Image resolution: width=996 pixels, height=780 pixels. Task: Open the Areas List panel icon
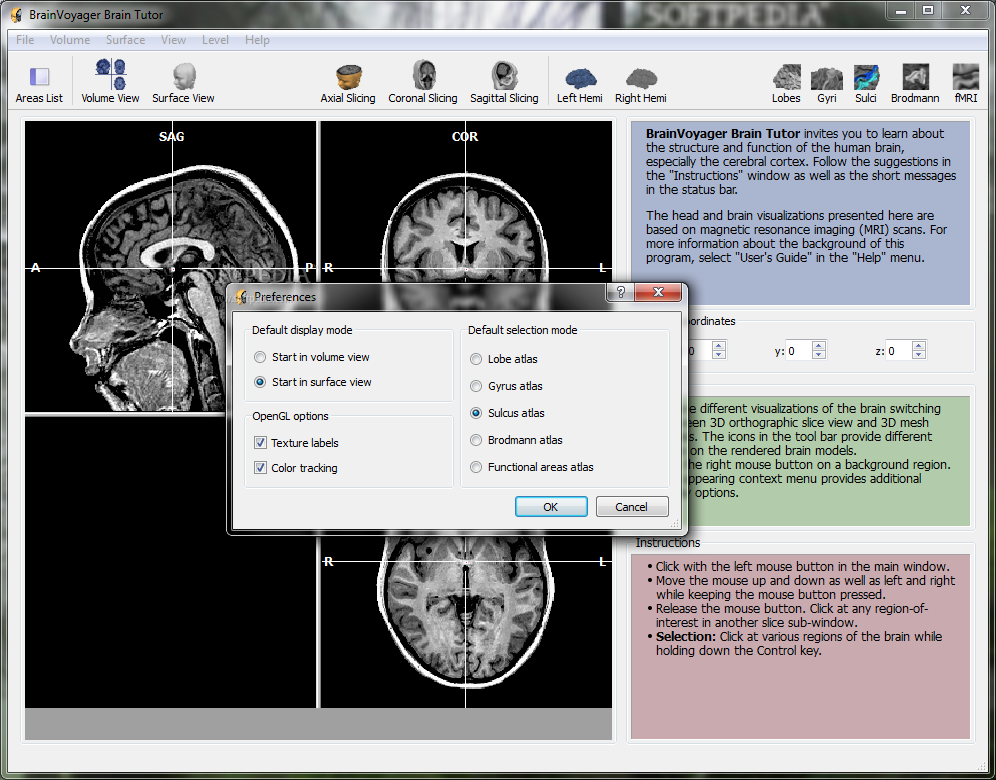39,77
